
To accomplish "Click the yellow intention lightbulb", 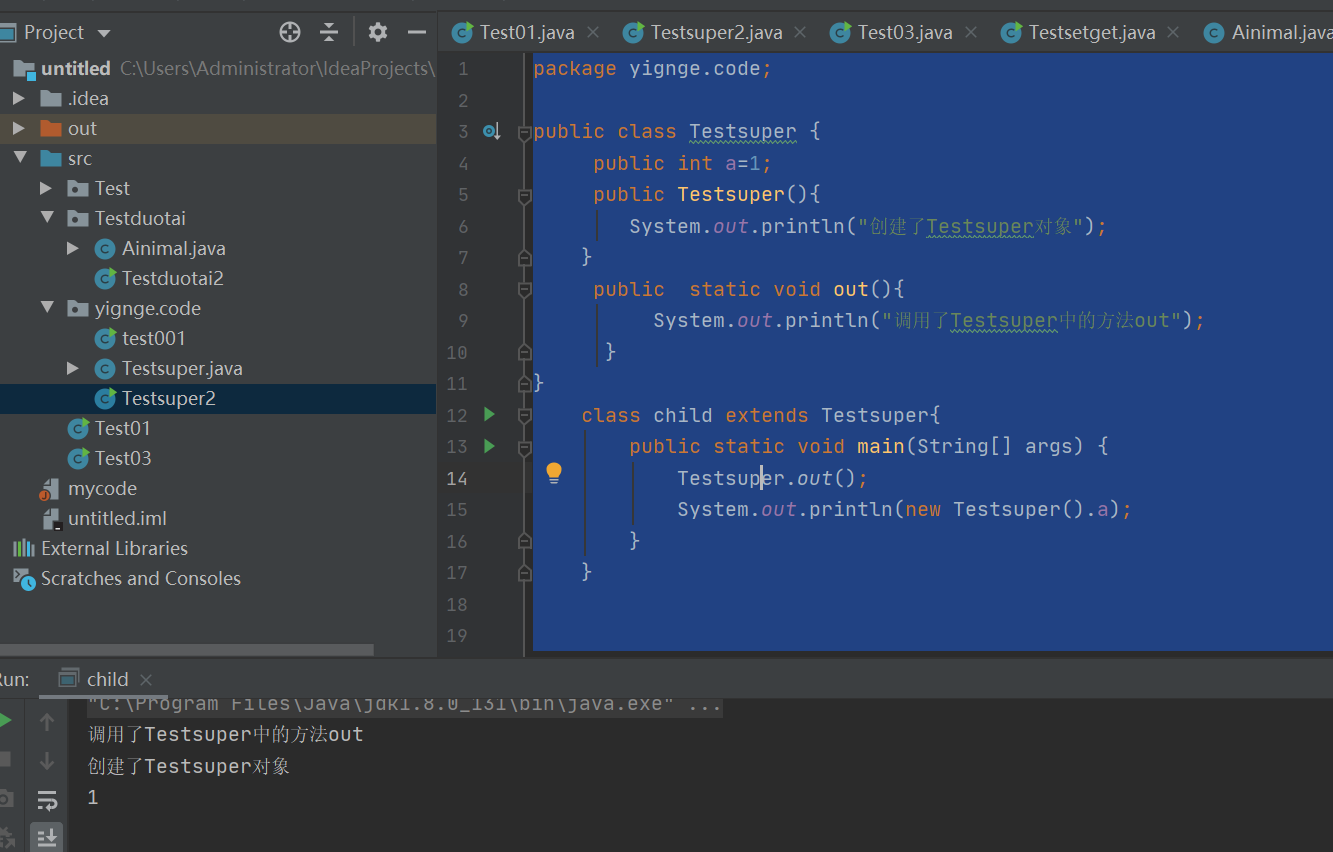I will [554, 474].
